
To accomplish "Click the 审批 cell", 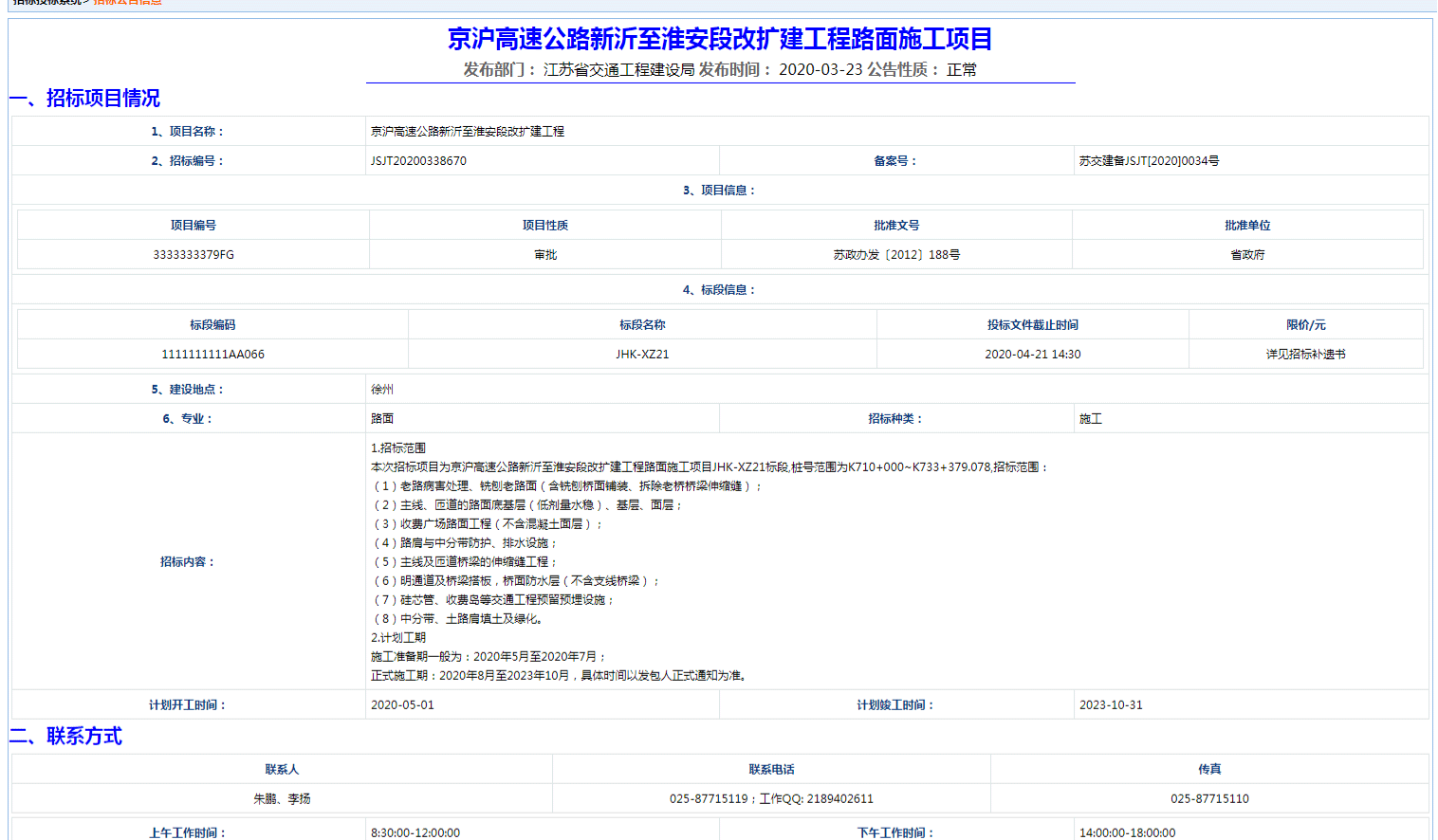I will (545, 255).
